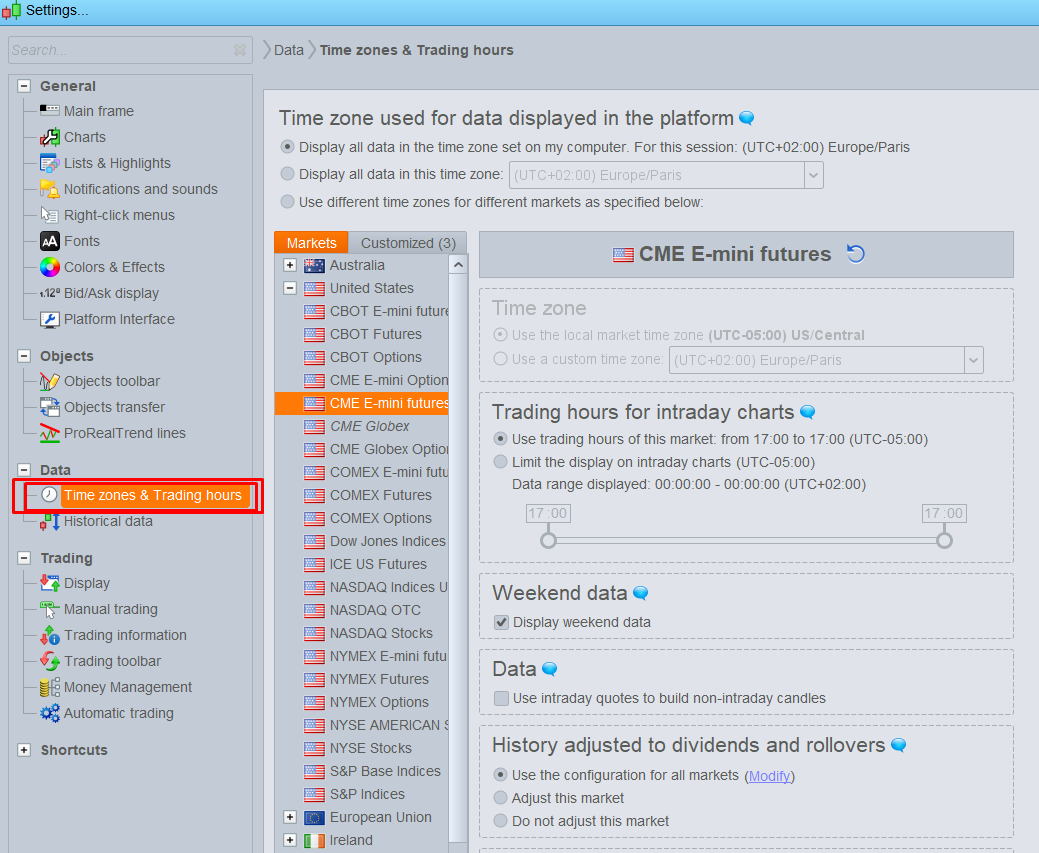Expand the Shortcuts section

24,750
